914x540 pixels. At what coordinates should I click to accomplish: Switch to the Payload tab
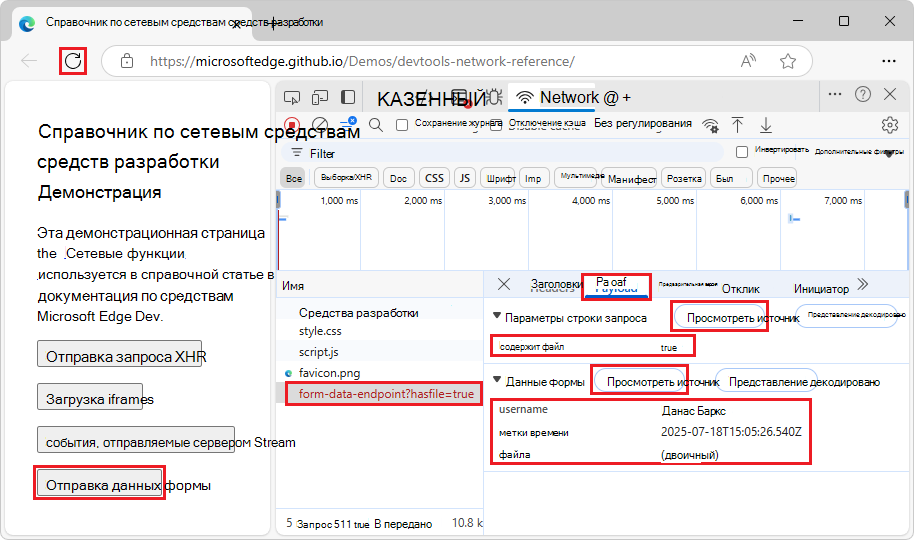coord(616,286)
